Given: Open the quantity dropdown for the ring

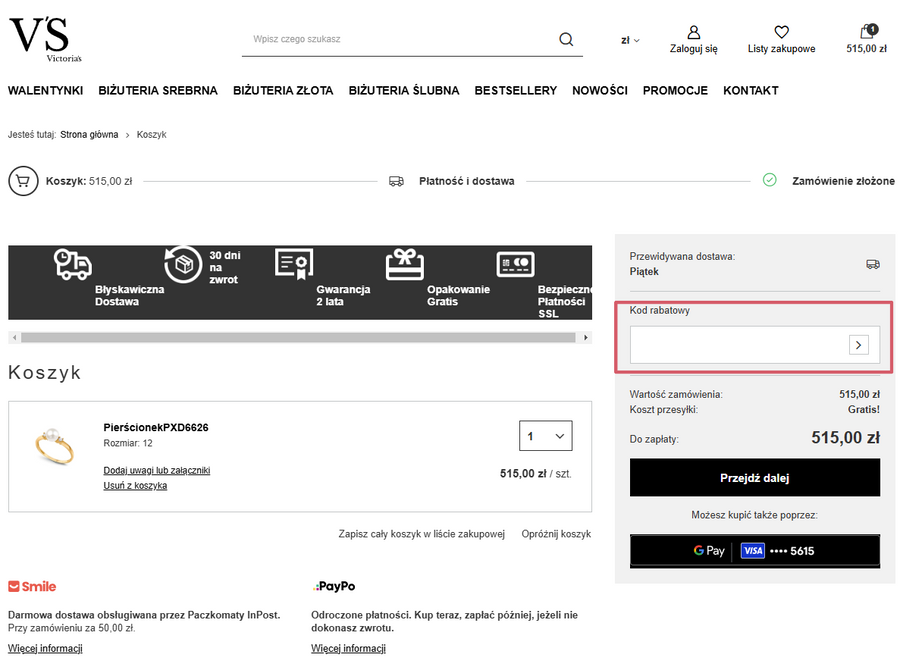Looking at the screenshot, I should pyautogui.click(x=545, y=436).
